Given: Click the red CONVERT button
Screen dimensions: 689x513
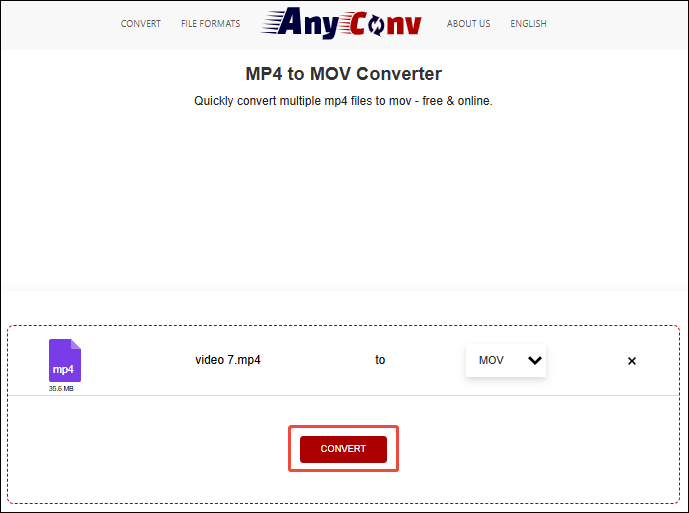Looking at the screenshot, I should pos(343,449).
